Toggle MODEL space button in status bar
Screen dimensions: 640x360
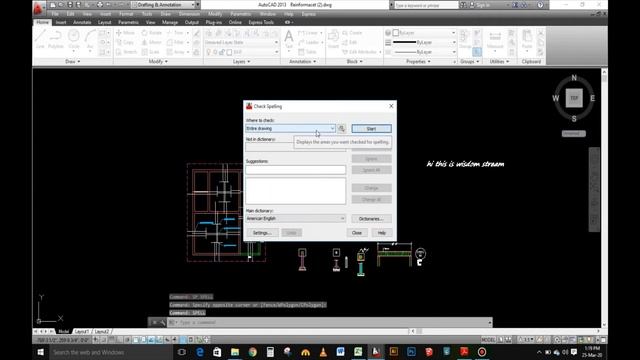click(x=488, y=340)
